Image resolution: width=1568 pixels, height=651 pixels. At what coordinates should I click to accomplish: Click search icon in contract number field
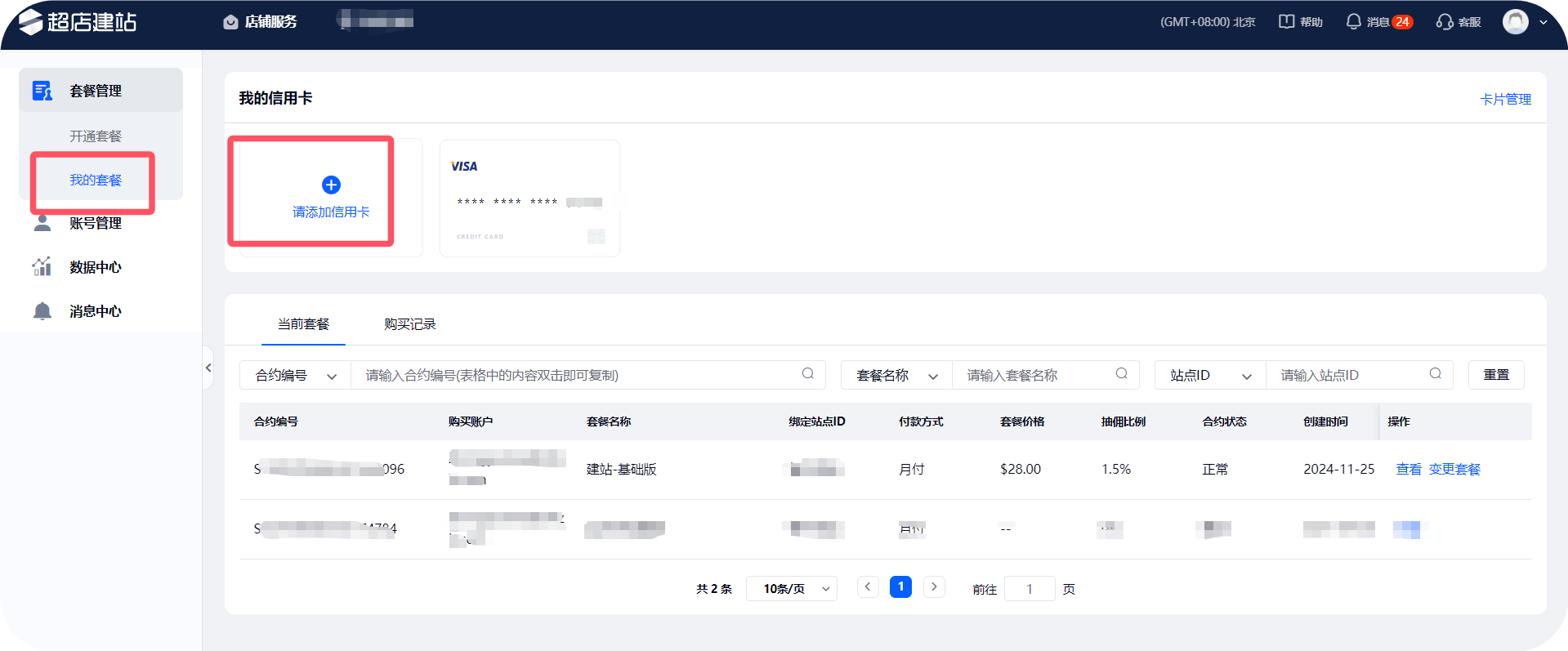tap(807, 374)
